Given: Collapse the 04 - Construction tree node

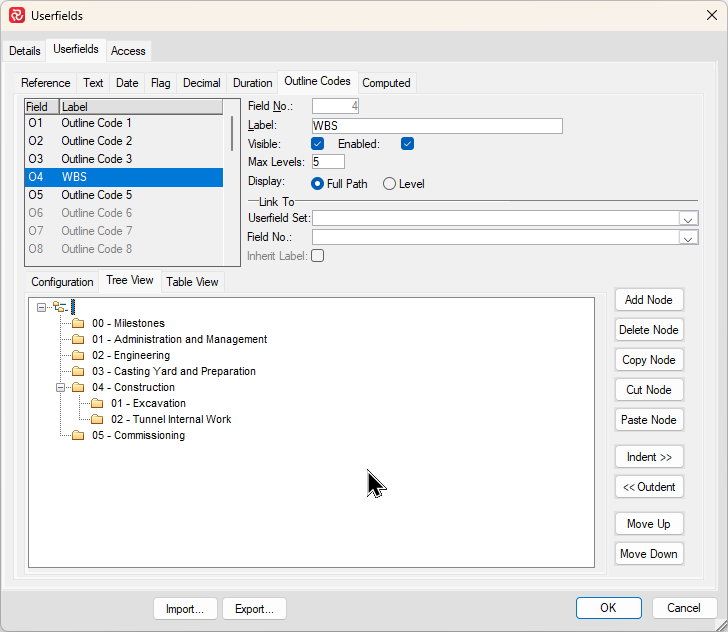Looking at the screenshot, I should (x=60, y=387).
